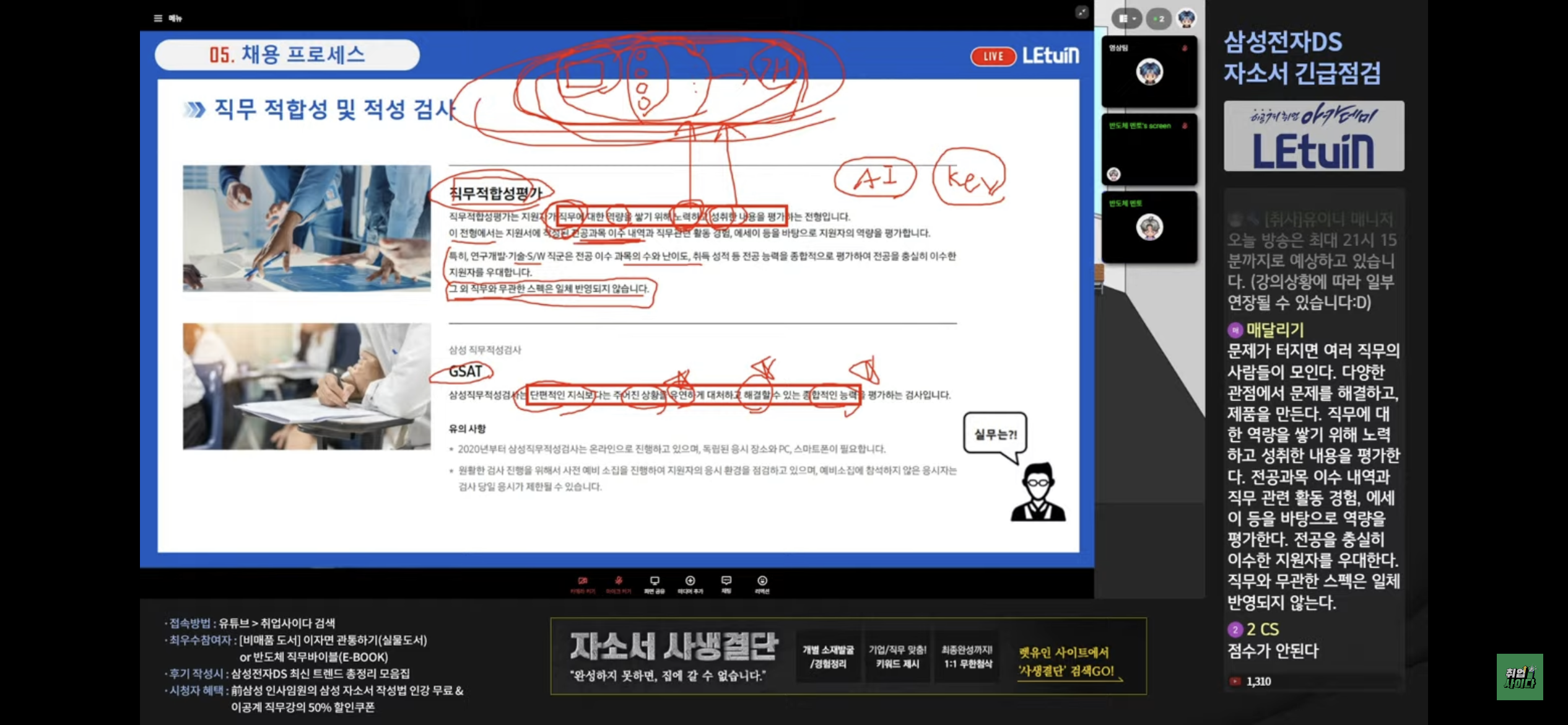Select the 반도체 멘토 participant tile
The width and height of the screenshot is (1568, 725).
[x=1149, y=227]
